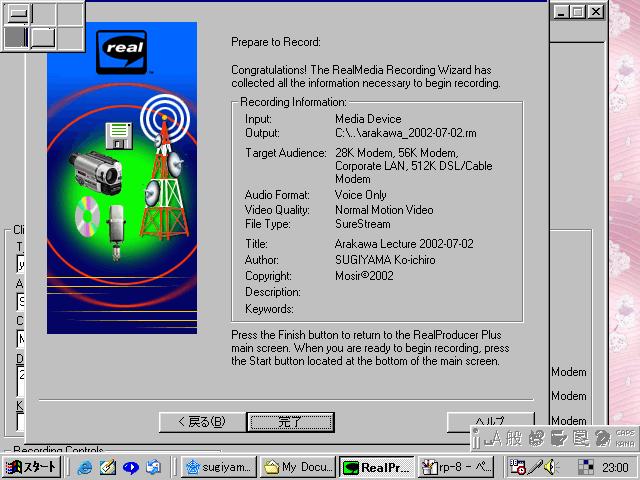Click the Real logo in the wizard

[x=122, y=52]
